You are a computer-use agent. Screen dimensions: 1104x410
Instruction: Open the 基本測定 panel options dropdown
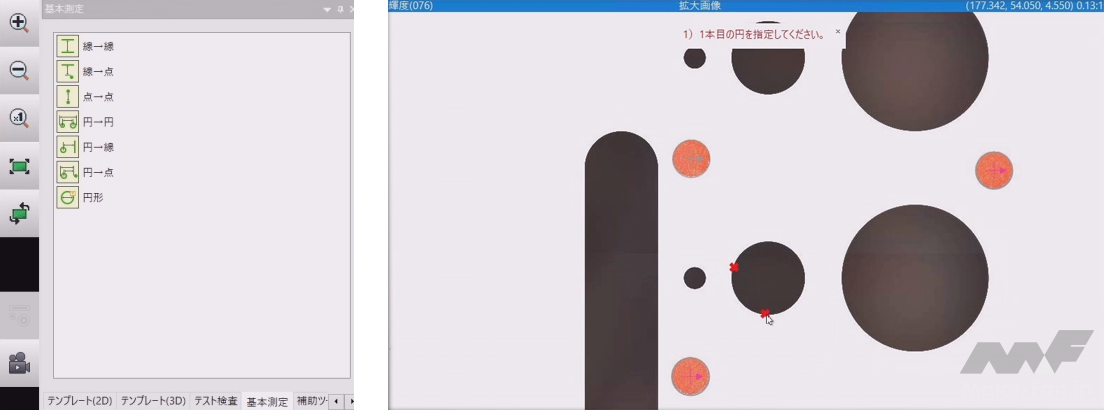[327, 8]
